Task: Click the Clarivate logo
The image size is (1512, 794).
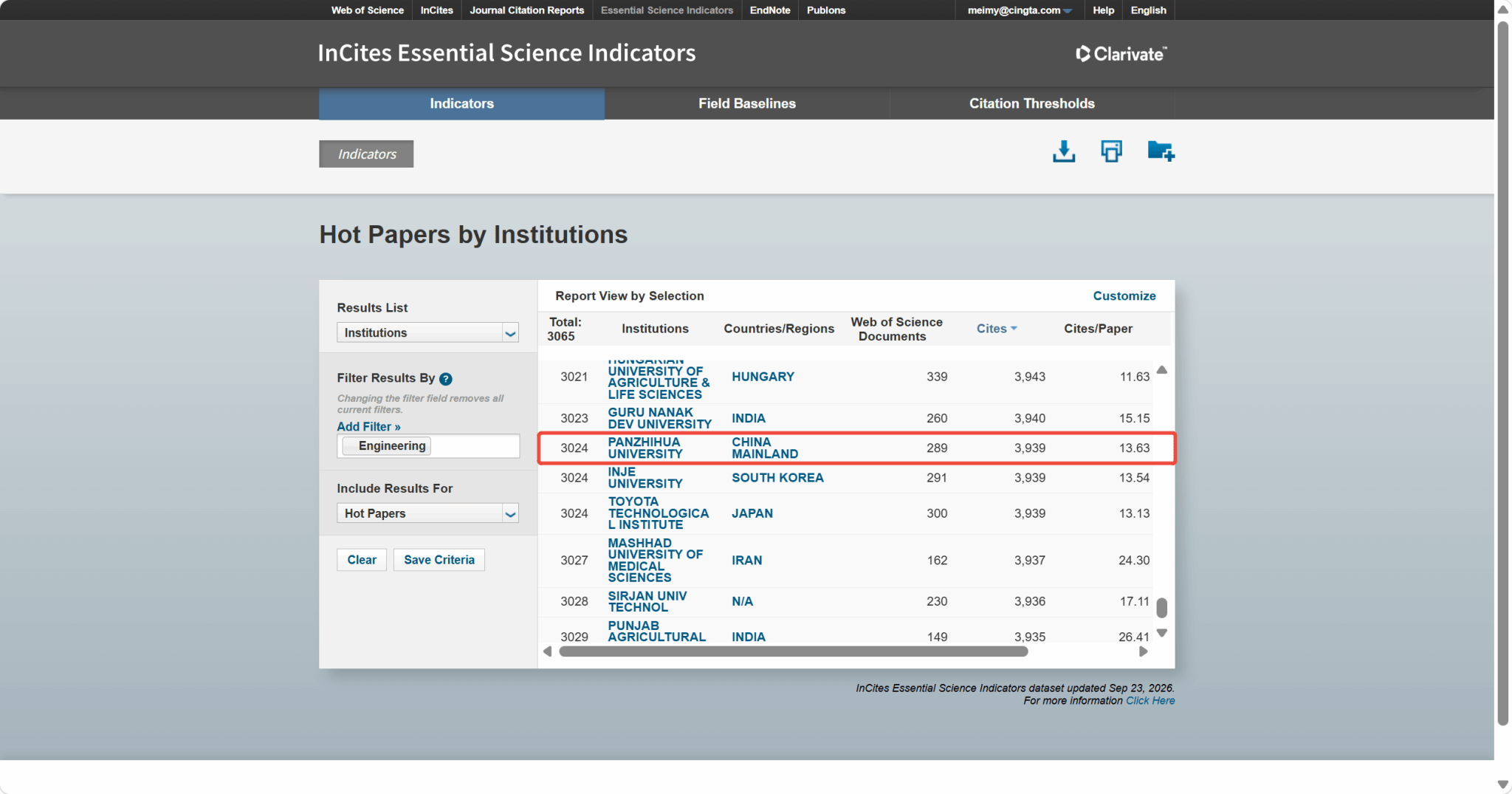Action: (x=1121, y=54)
